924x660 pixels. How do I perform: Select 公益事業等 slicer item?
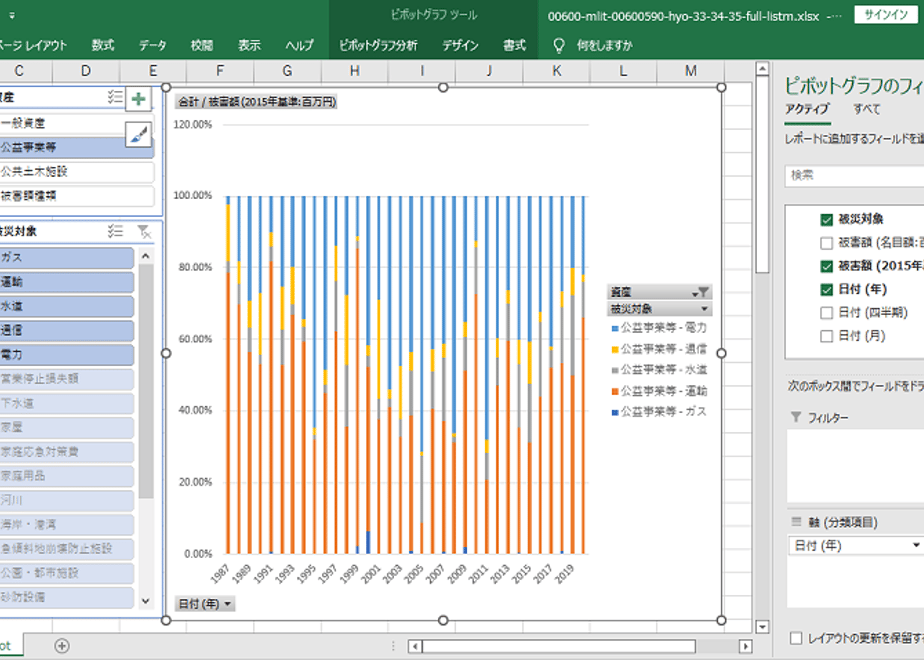click(77, 147)
